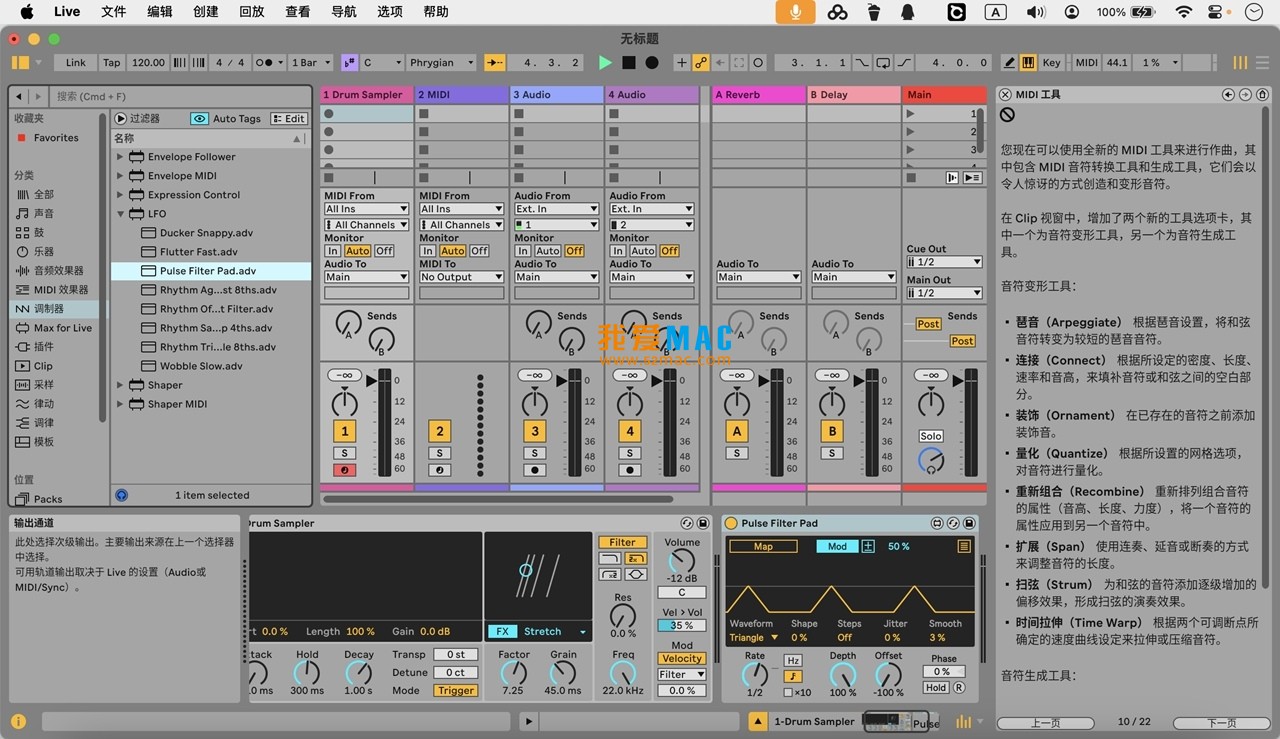
Task: Toggle Pulse Filter Pad device on/off
Action: pos(731,523)
